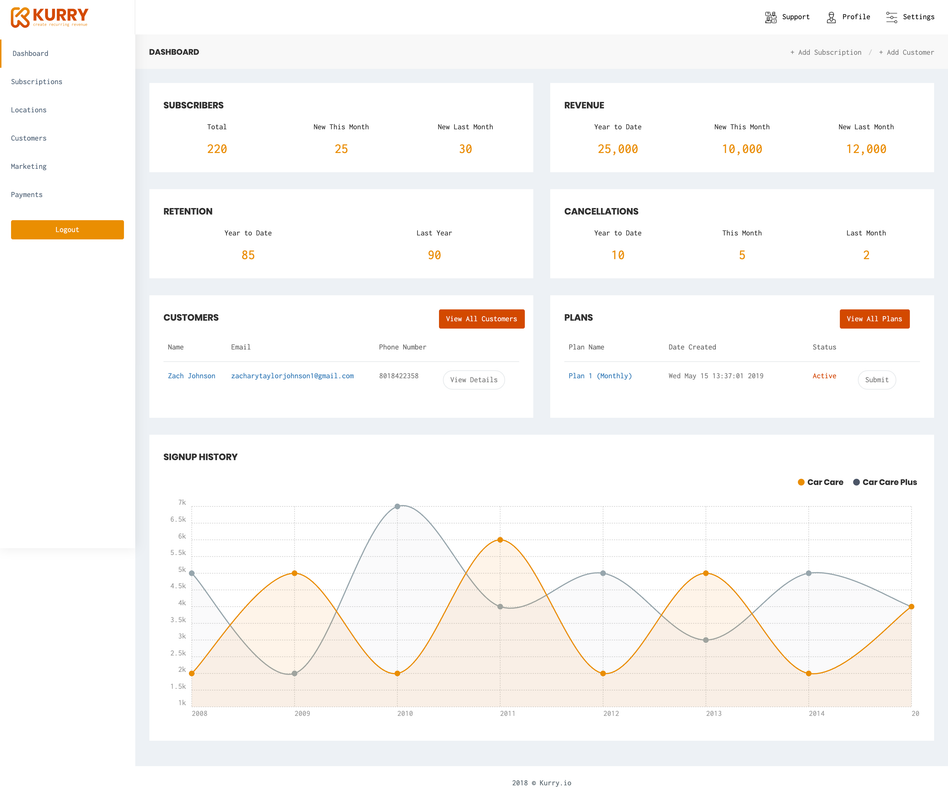Click the CANCELLATIONS heading
Image resolution: width=948 pixels, height=800 pixels.
click(601, 212)
